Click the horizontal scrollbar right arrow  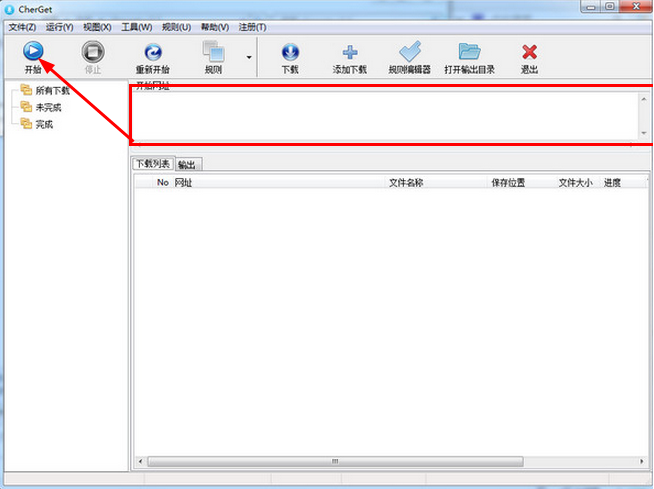(642, 461)
